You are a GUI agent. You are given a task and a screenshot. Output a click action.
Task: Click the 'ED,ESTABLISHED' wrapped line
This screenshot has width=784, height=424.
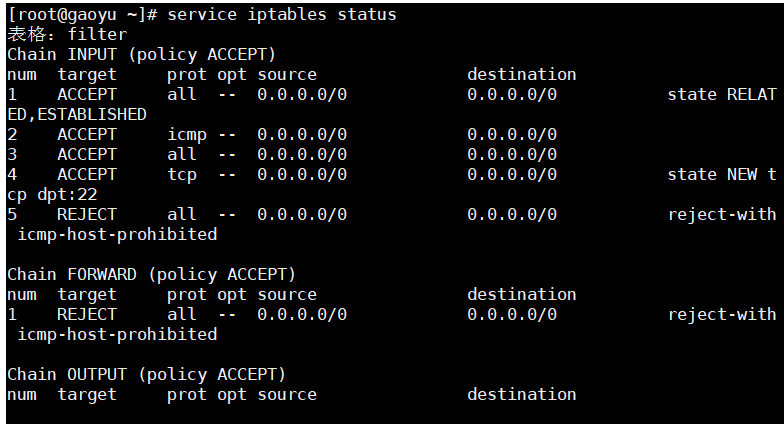click(x=77, y=114)
